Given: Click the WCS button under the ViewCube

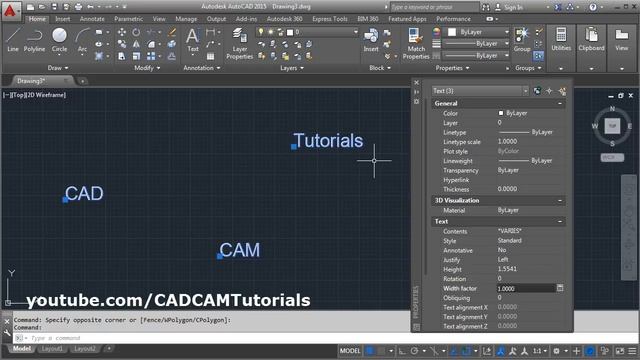Looking at the screenshot, I should click(x=612, y=158).
